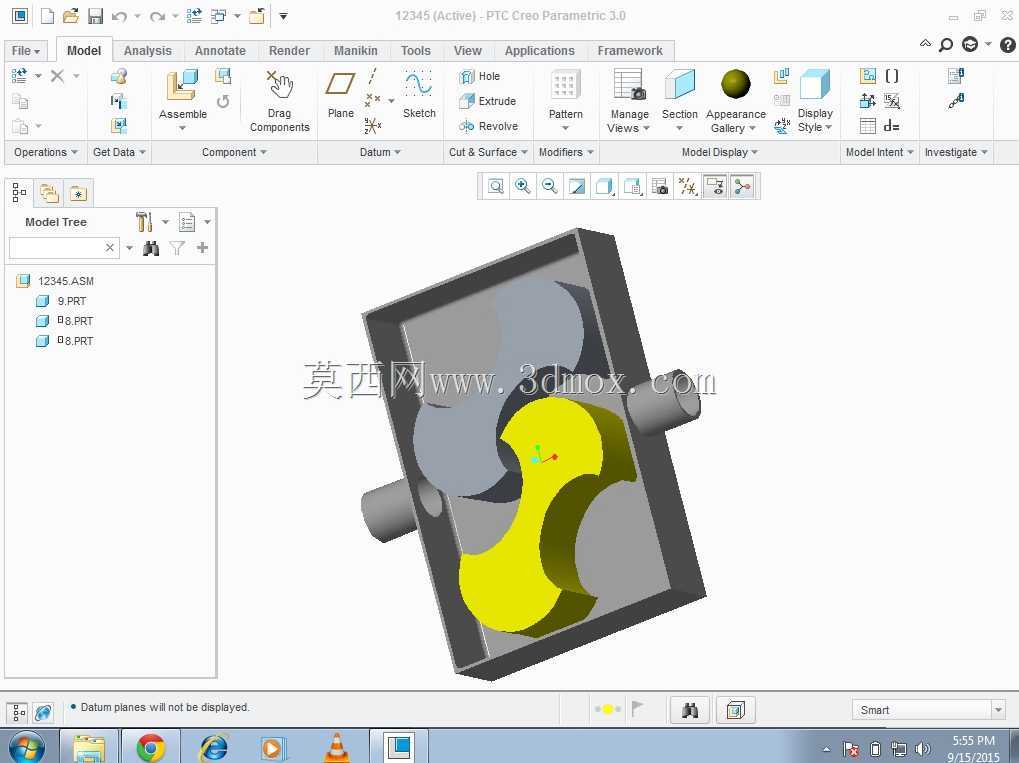Open the Model Tree settings tool icon
Image resolution: width=1019 pixels, height=763 pixels.
144,222
